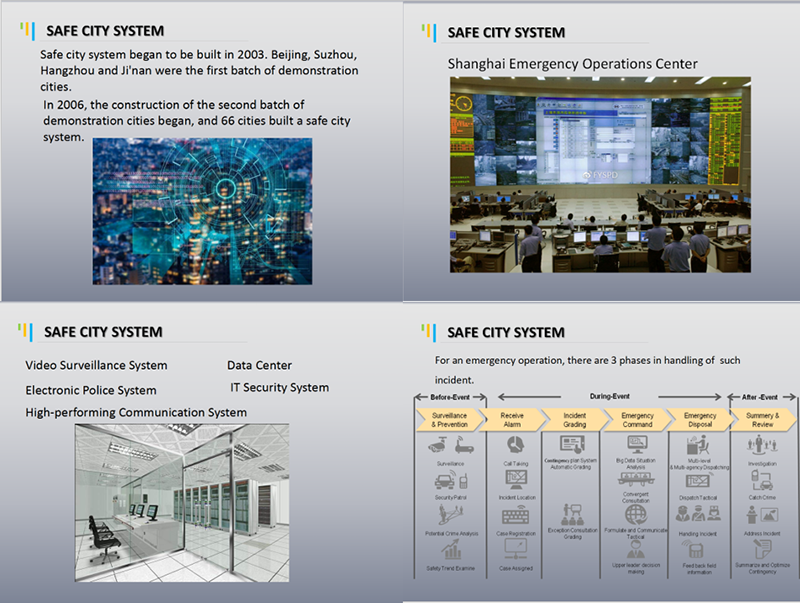Click the Emergency Disposal phase arrow

point(700,420)
